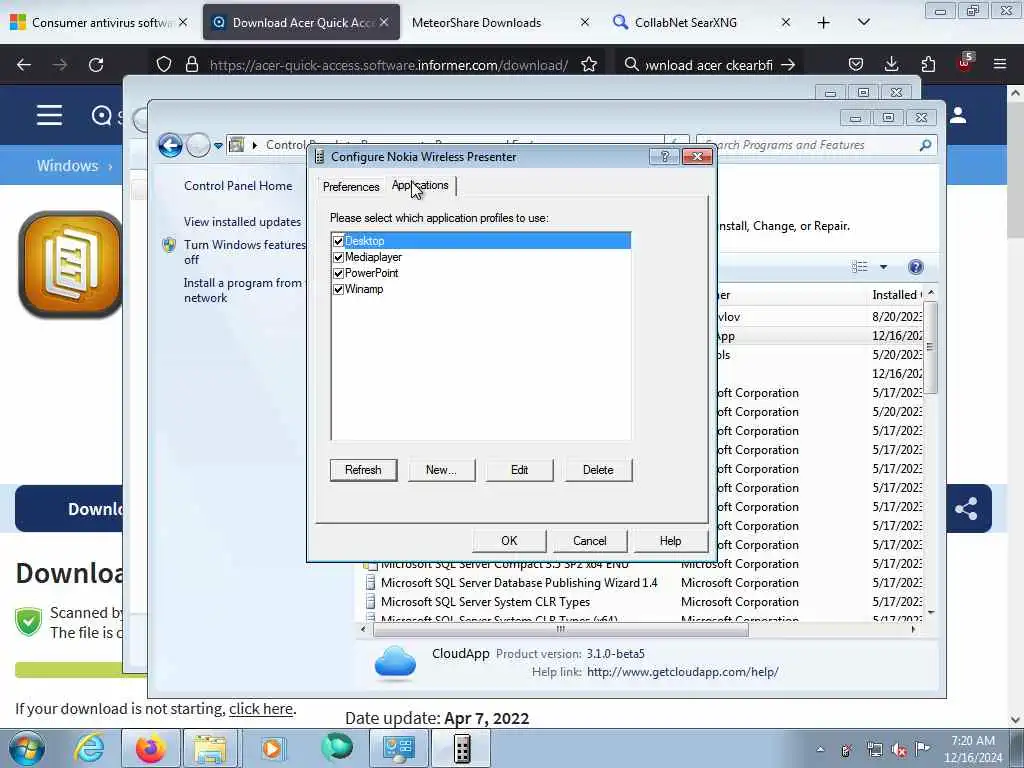Toggle the Winamp profile checkbox
1024x768 pixels.
click(338, 289)
